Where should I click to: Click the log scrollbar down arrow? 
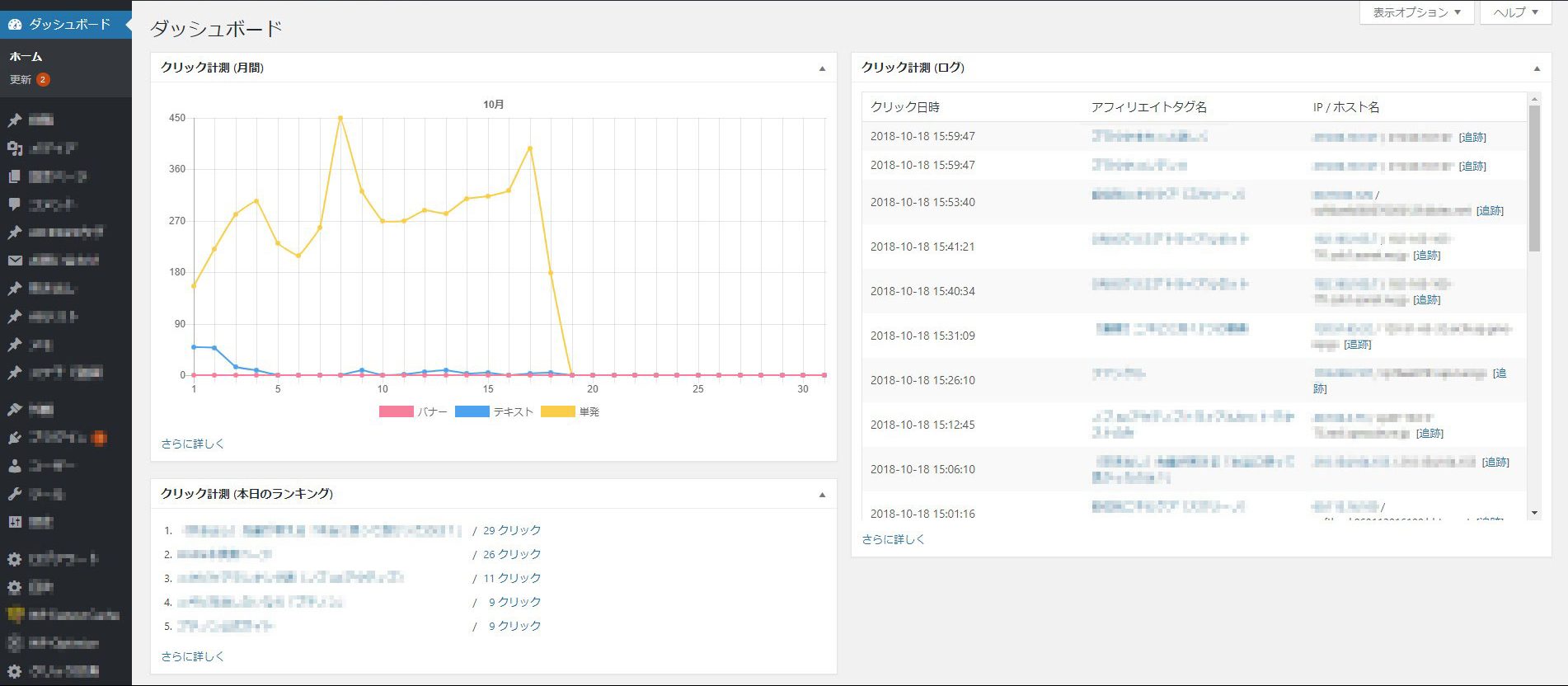[1534, 513]
